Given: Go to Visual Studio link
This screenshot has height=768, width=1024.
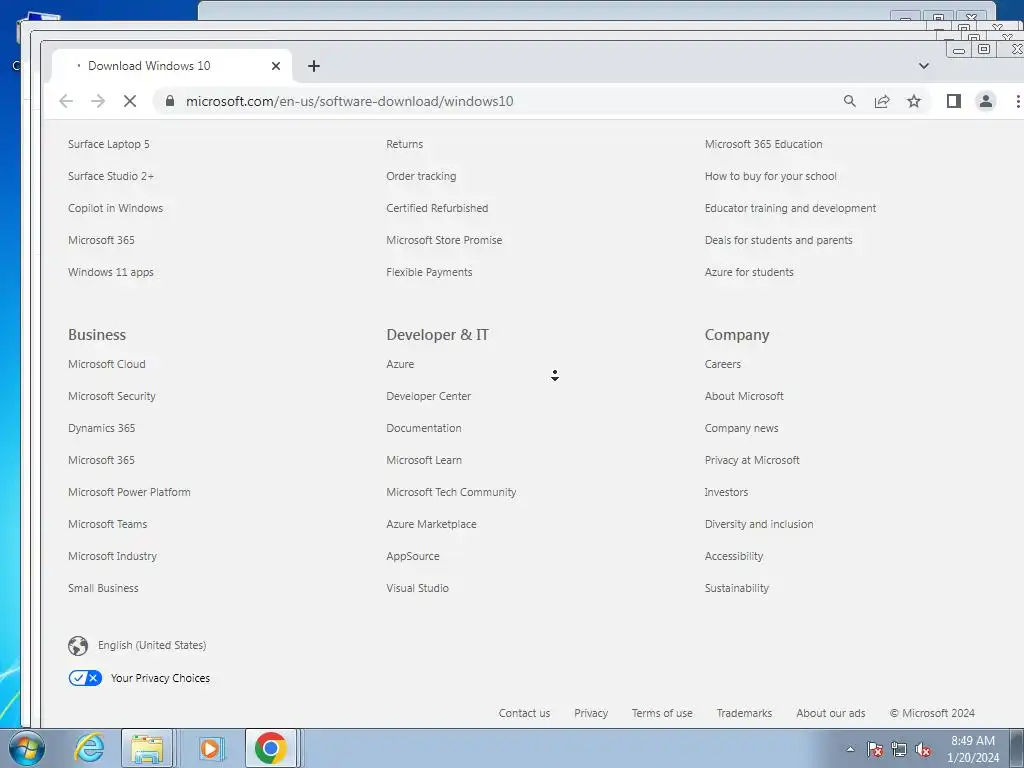Looking at the screenshot, I should pos(417,588).
